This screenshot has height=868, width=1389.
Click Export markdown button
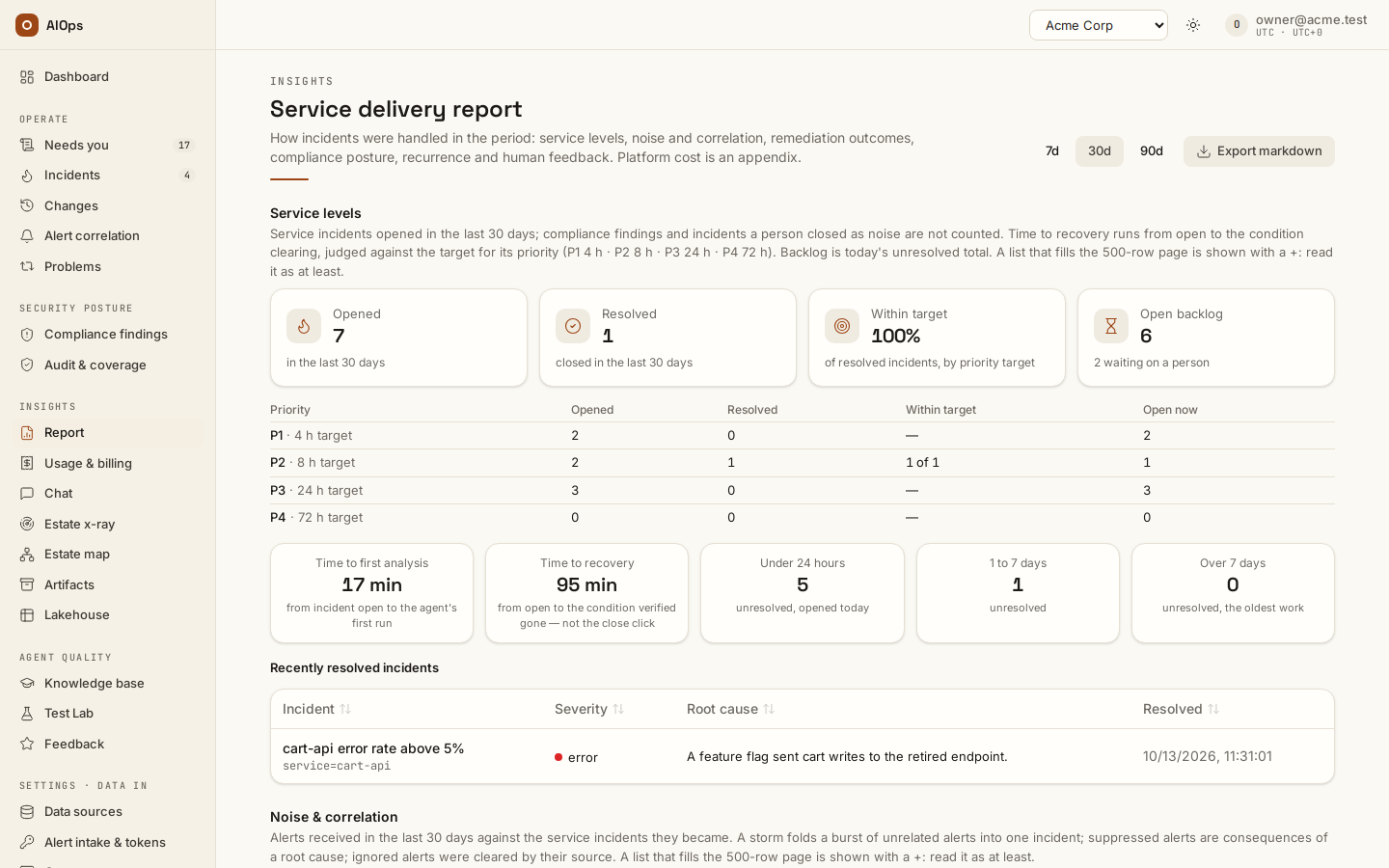click(1259, 151)
